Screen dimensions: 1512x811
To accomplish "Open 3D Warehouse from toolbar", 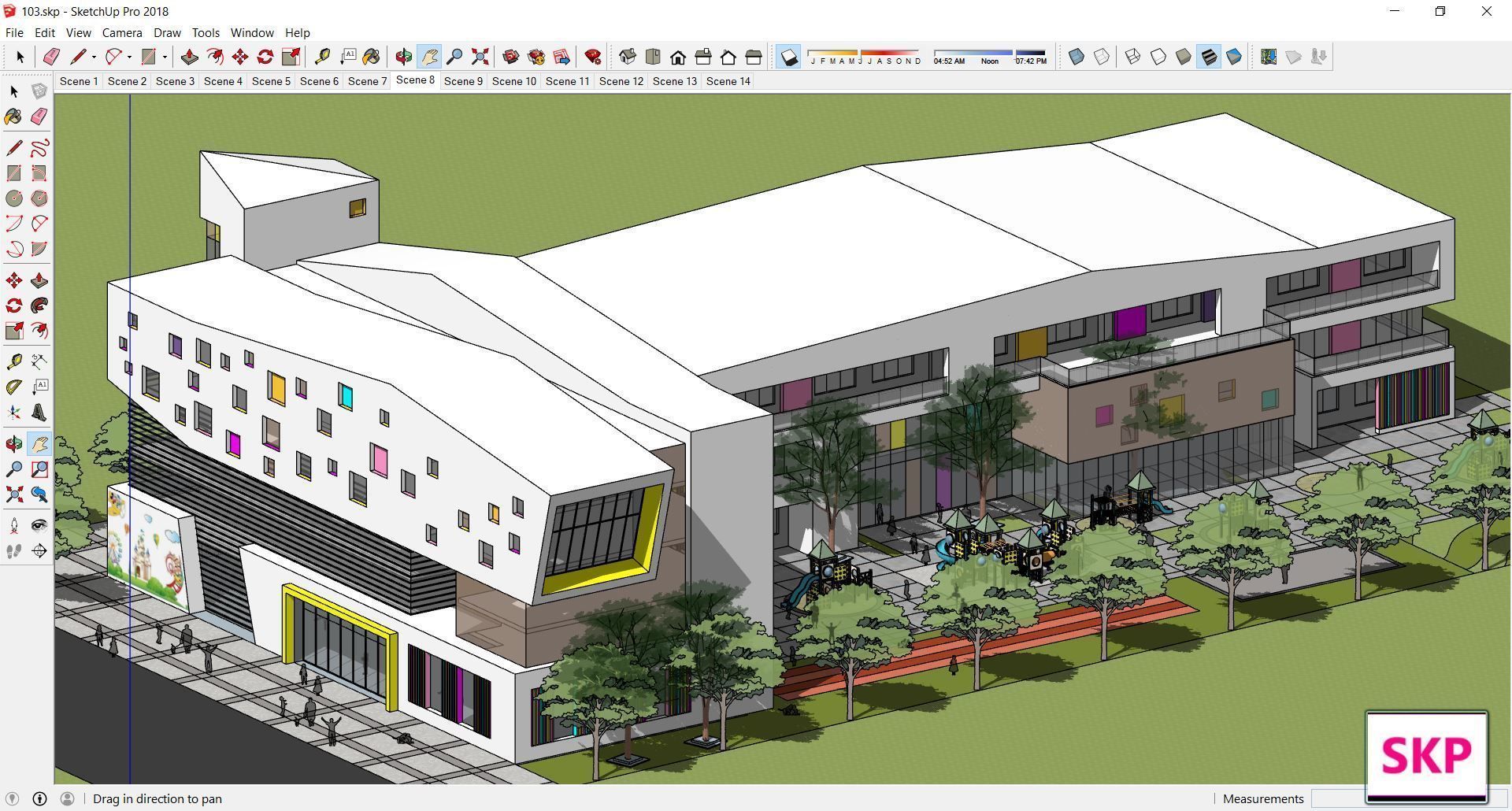I will point(511,57).
